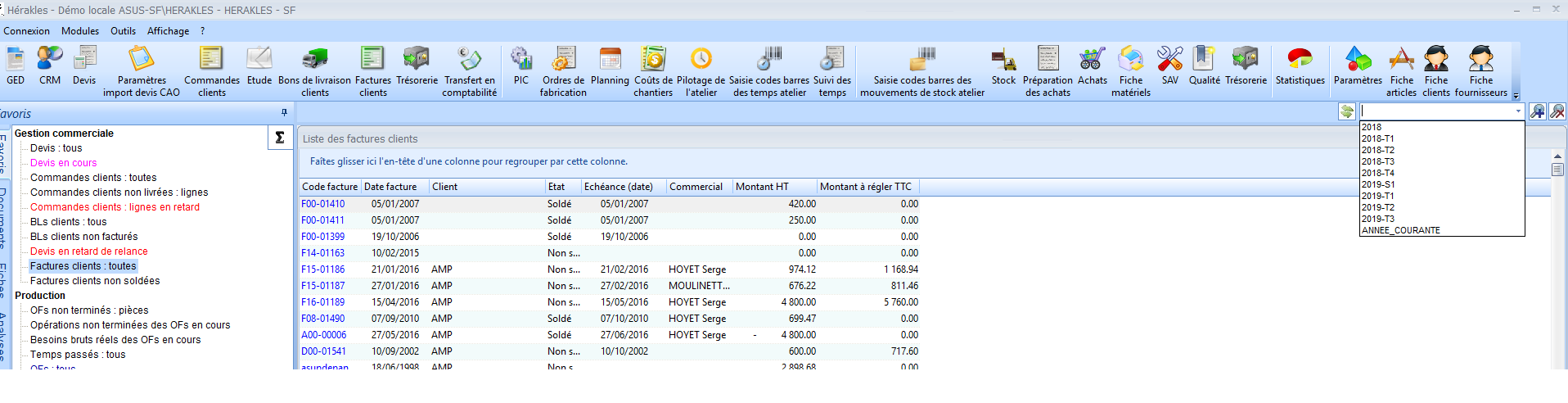Sort by the Date facture column header
1568x403 pixels.
391,187
